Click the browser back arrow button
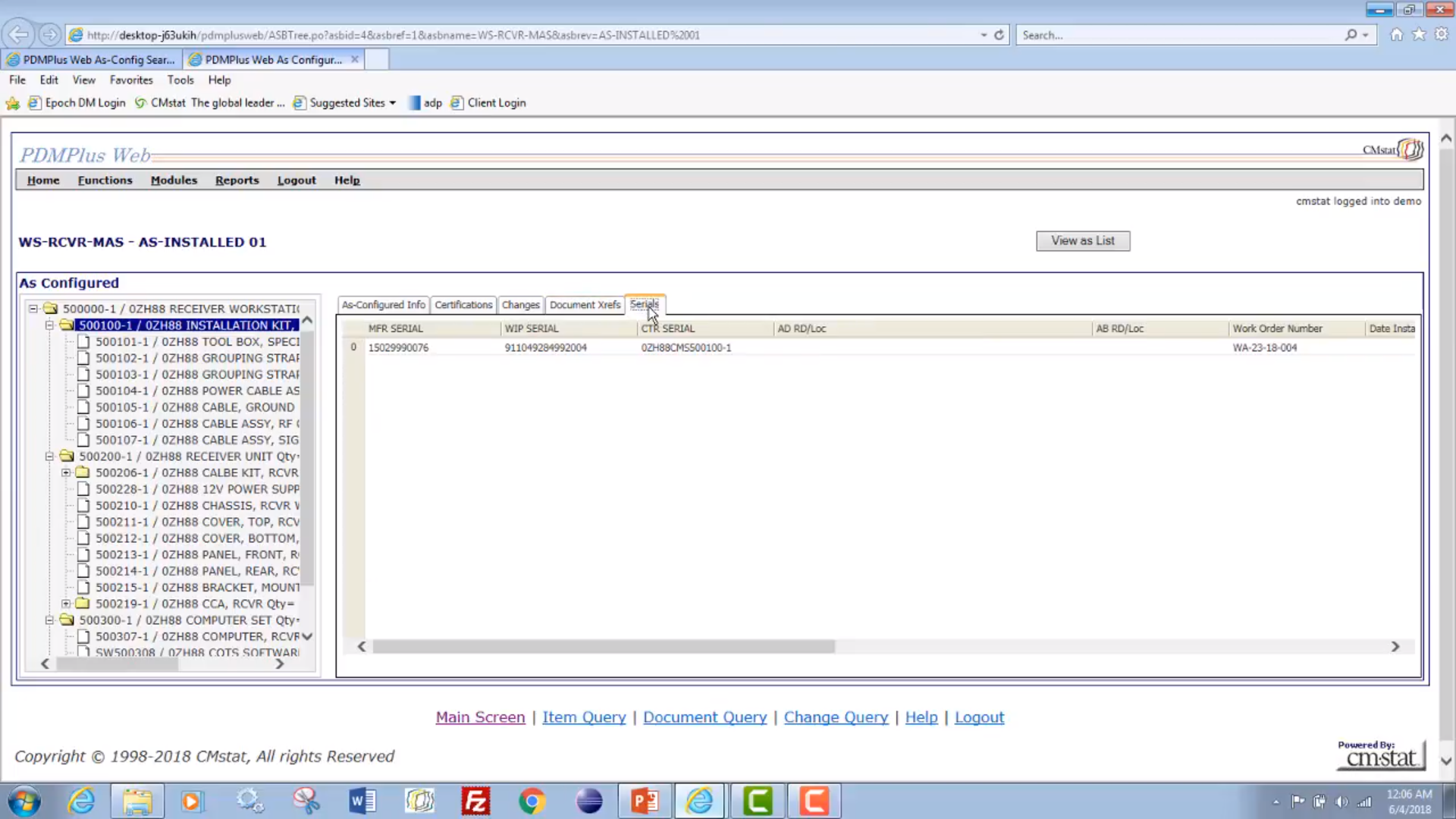The height and width of the screenshot is (819, 1456). click(x=19, y=35)
